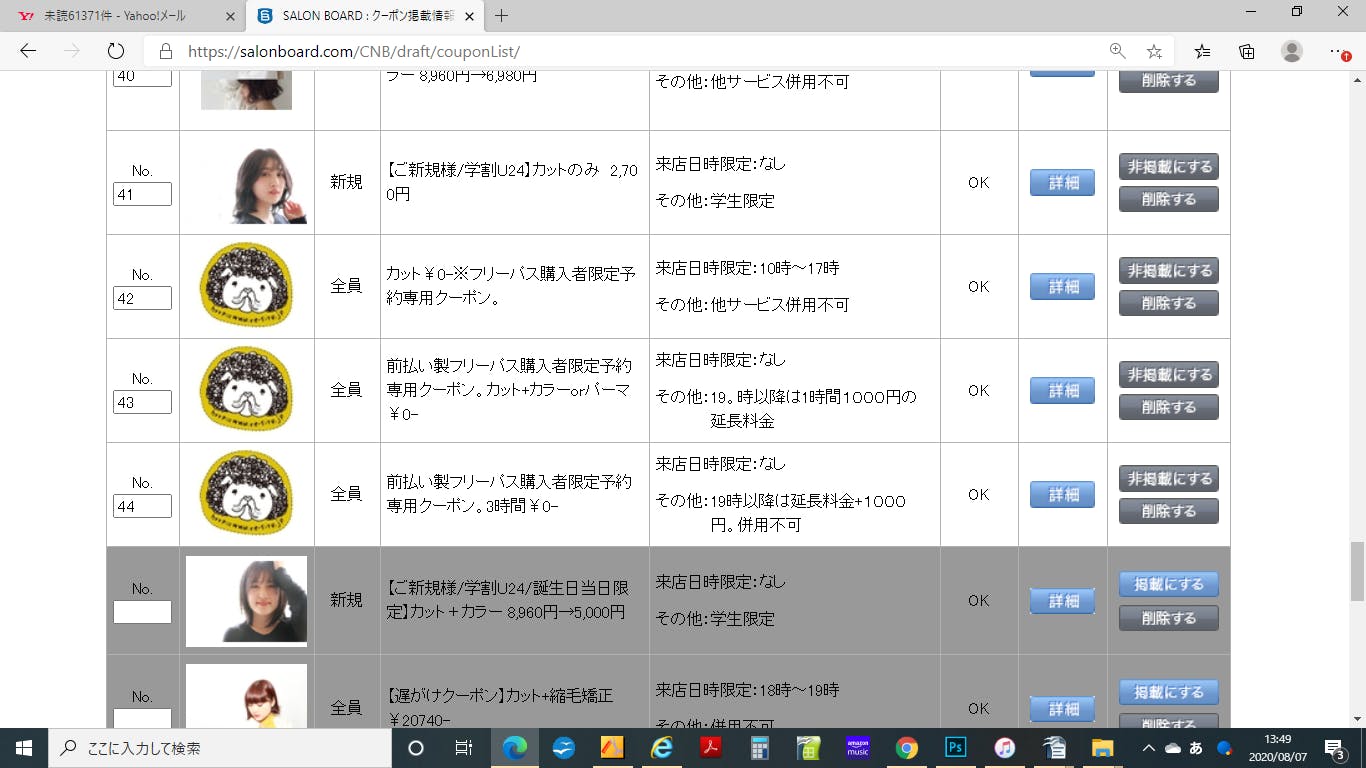Launch Photoshop from the taskbar
This screenshot has height=768, width=1366.
tap(955, 748)
